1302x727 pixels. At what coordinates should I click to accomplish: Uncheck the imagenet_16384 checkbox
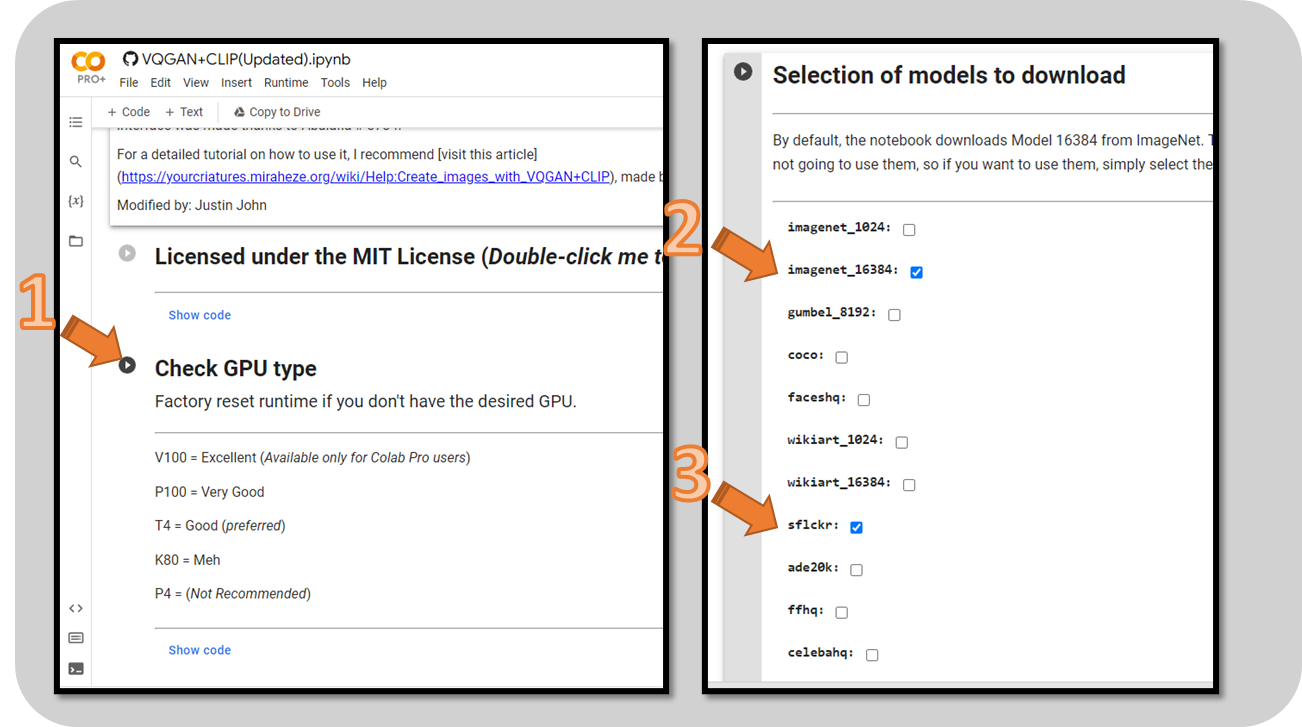916,272
